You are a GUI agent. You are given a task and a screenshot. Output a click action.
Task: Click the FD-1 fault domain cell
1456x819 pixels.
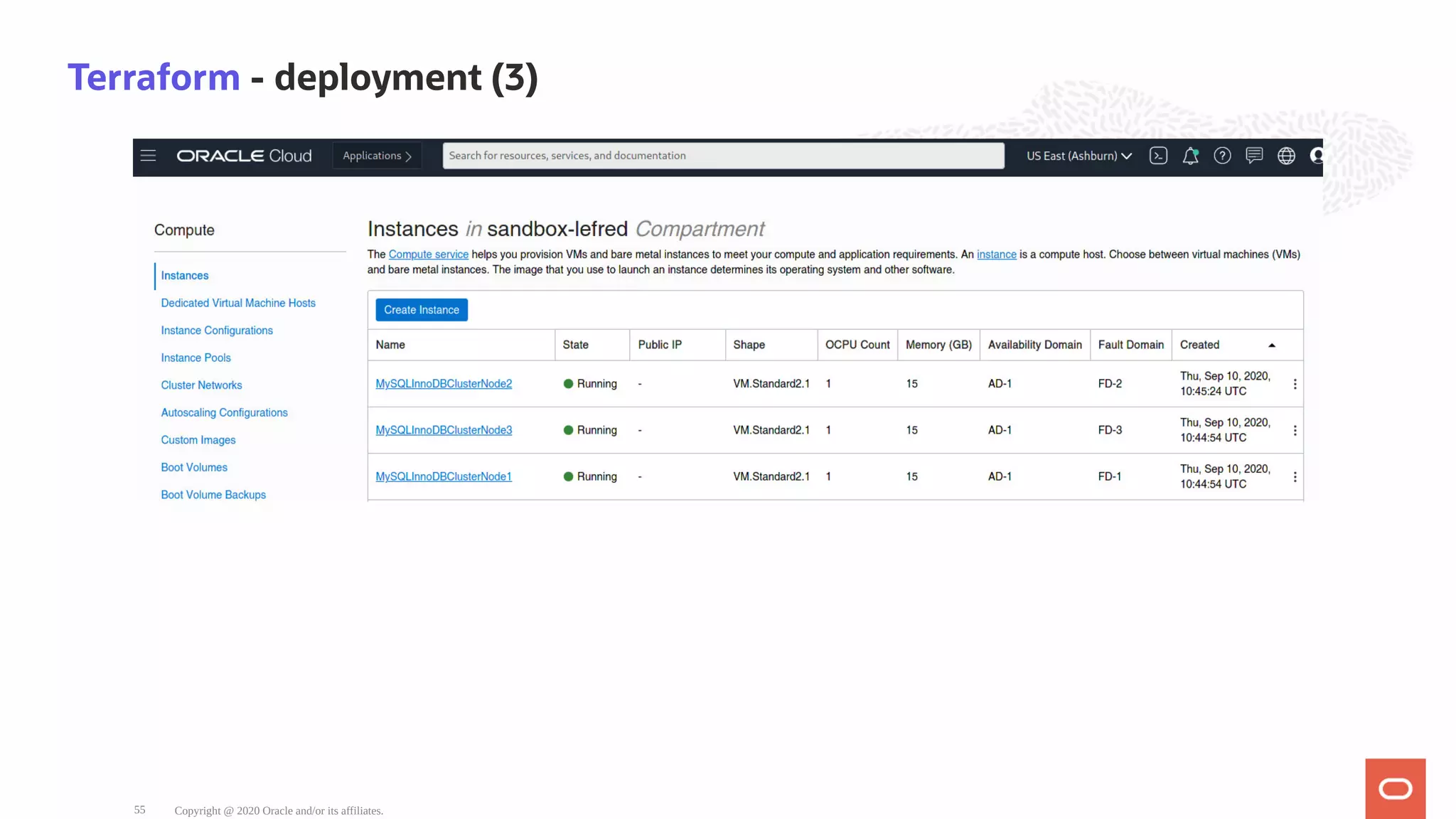(x=1109, y=476)
